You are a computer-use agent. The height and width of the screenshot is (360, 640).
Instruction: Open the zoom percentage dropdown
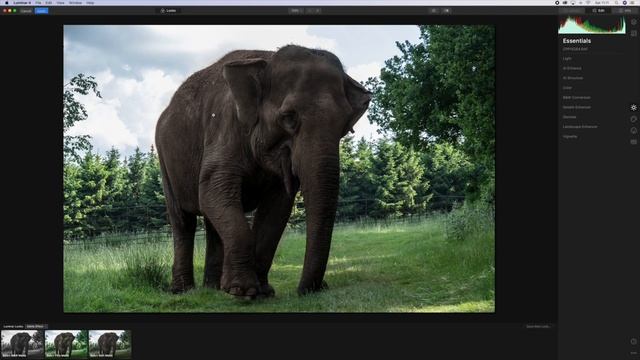coord(295,11)
